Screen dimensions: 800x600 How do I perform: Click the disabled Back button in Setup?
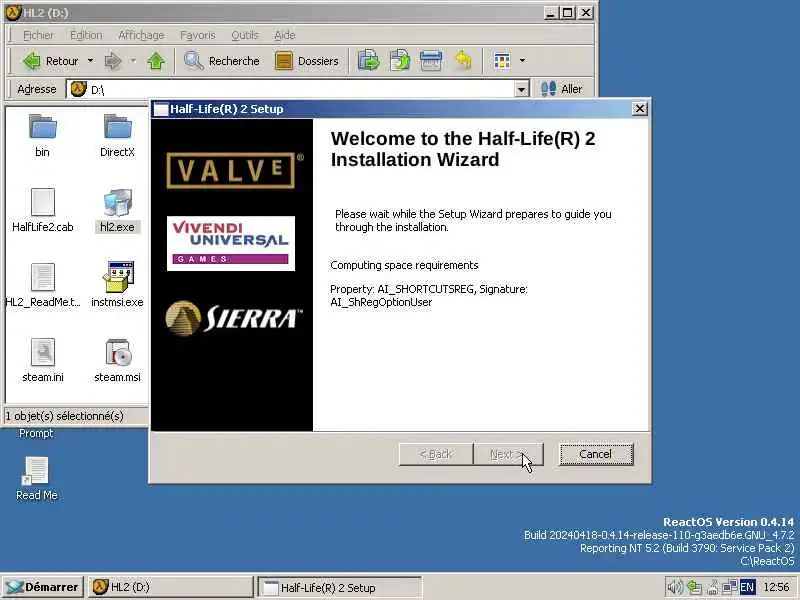(436, 454)
